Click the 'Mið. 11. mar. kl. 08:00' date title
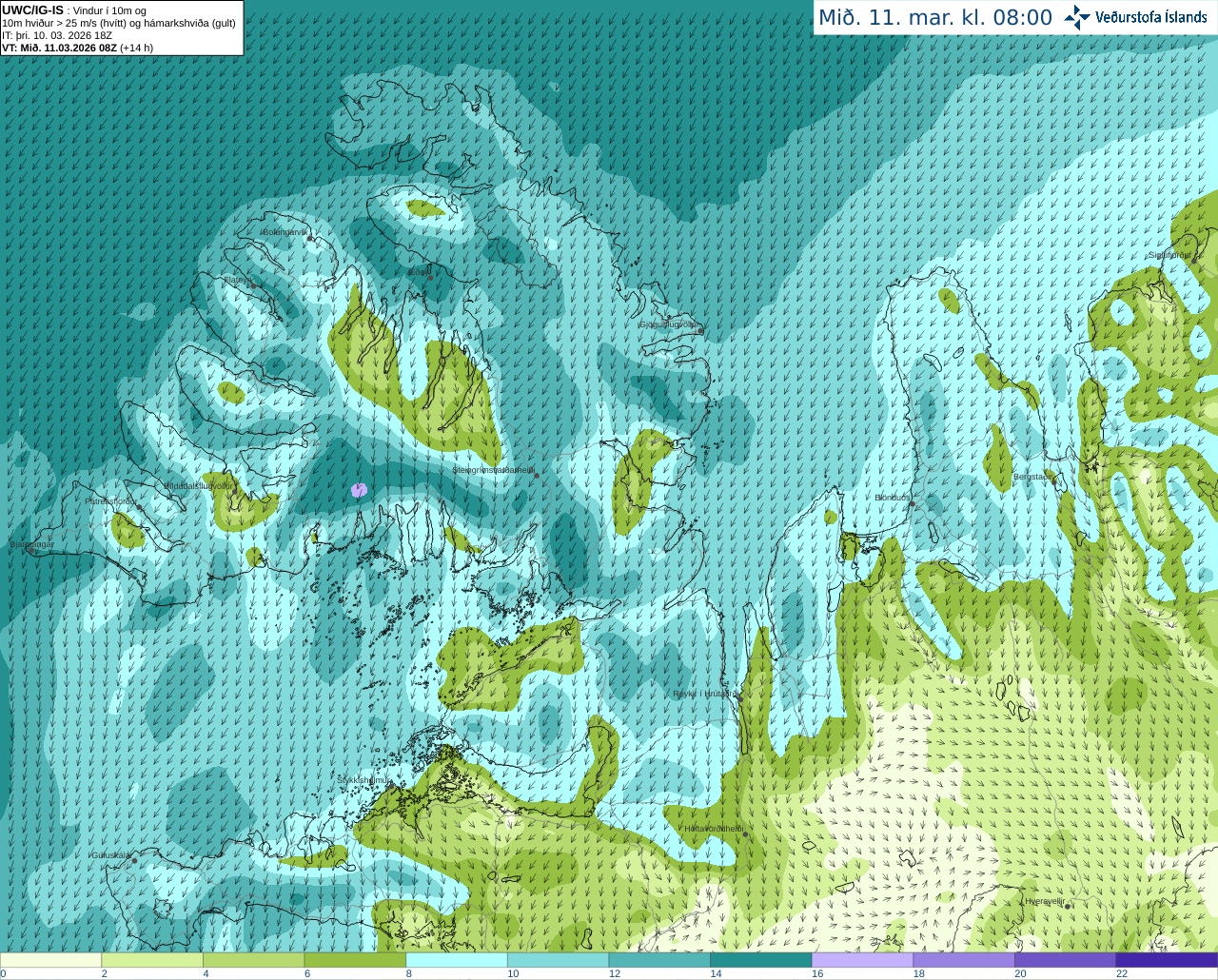Image resolution: width=1218 pixels, height=980 pixels. click(935, 18)
